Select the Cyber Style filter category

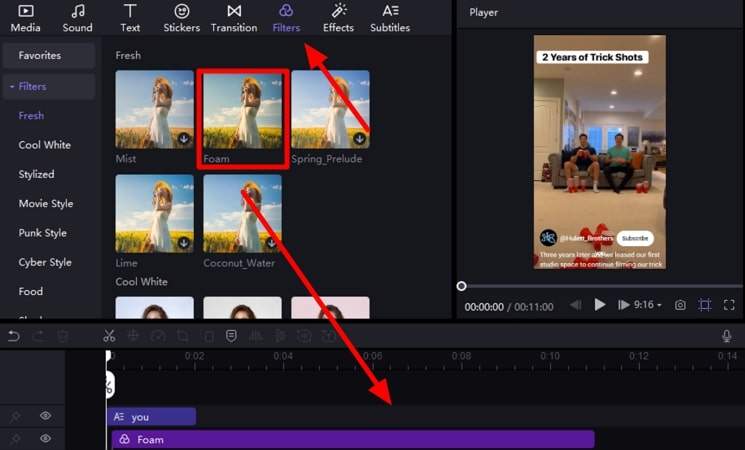(45, 262)
